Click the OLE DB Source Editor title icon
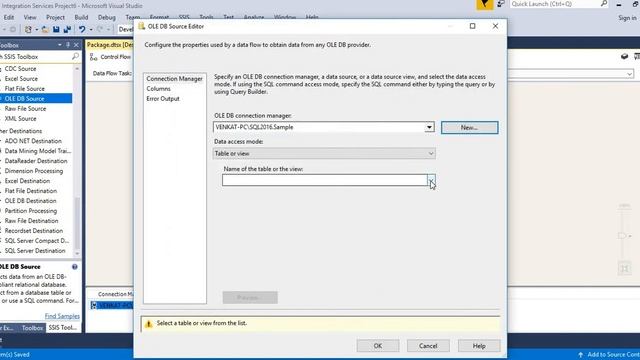 (x=142, y=26)
